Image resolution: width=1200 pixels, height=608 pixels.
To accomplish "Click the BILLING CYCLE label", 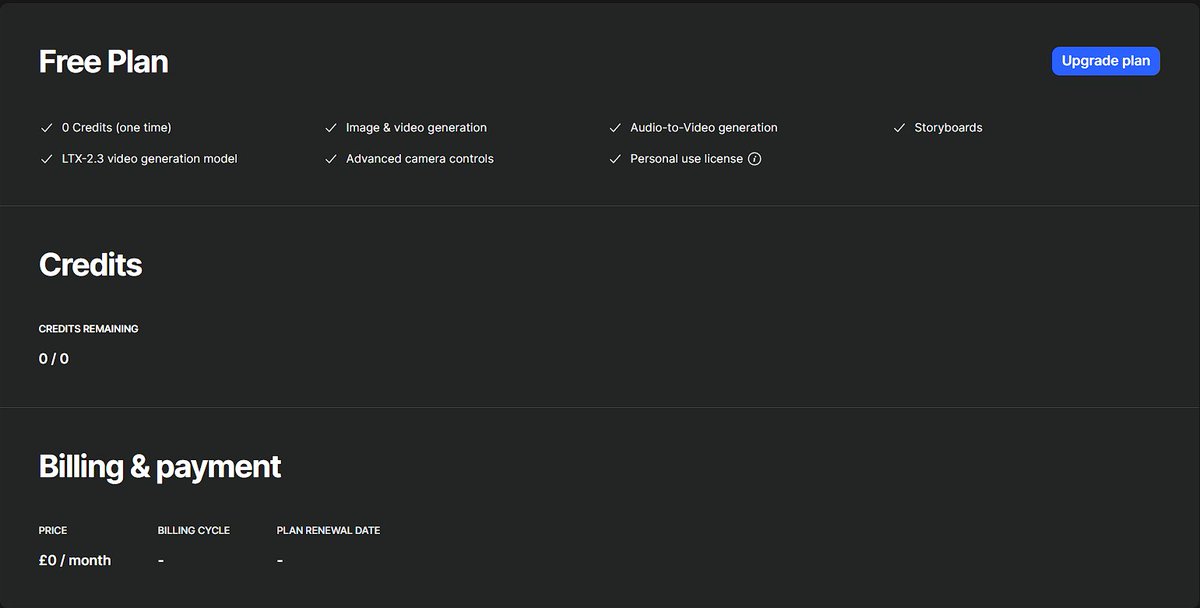I will coord(194,531).
